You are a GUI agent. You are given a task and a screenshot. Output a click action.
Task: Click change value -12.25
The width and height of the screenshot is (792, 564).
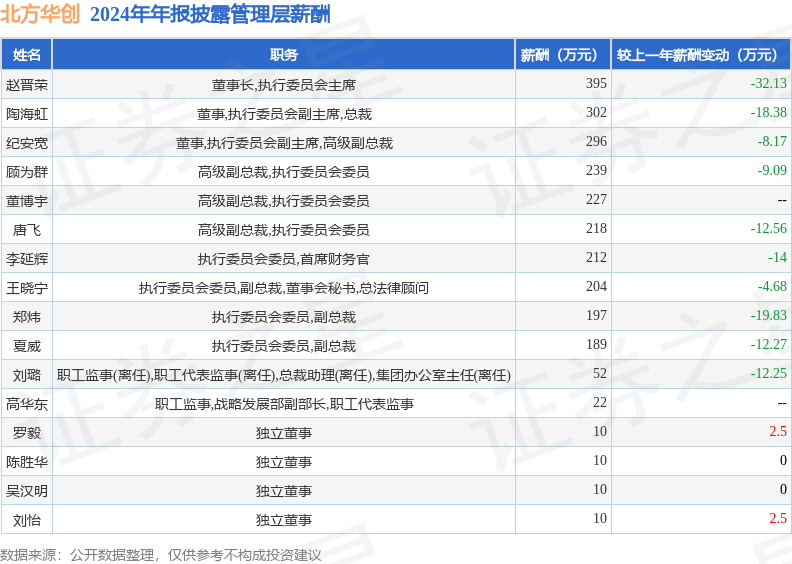tap(768, 374)
